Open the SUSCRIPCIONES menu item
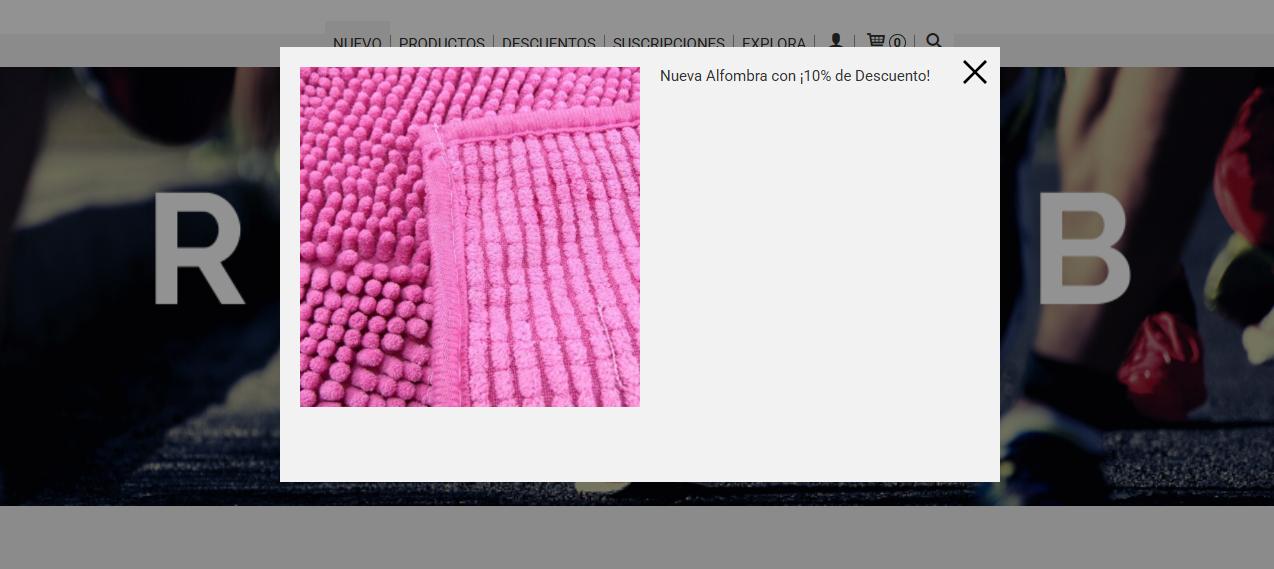This screenshot has height=569, width=1274. click(x=669, y=42)
